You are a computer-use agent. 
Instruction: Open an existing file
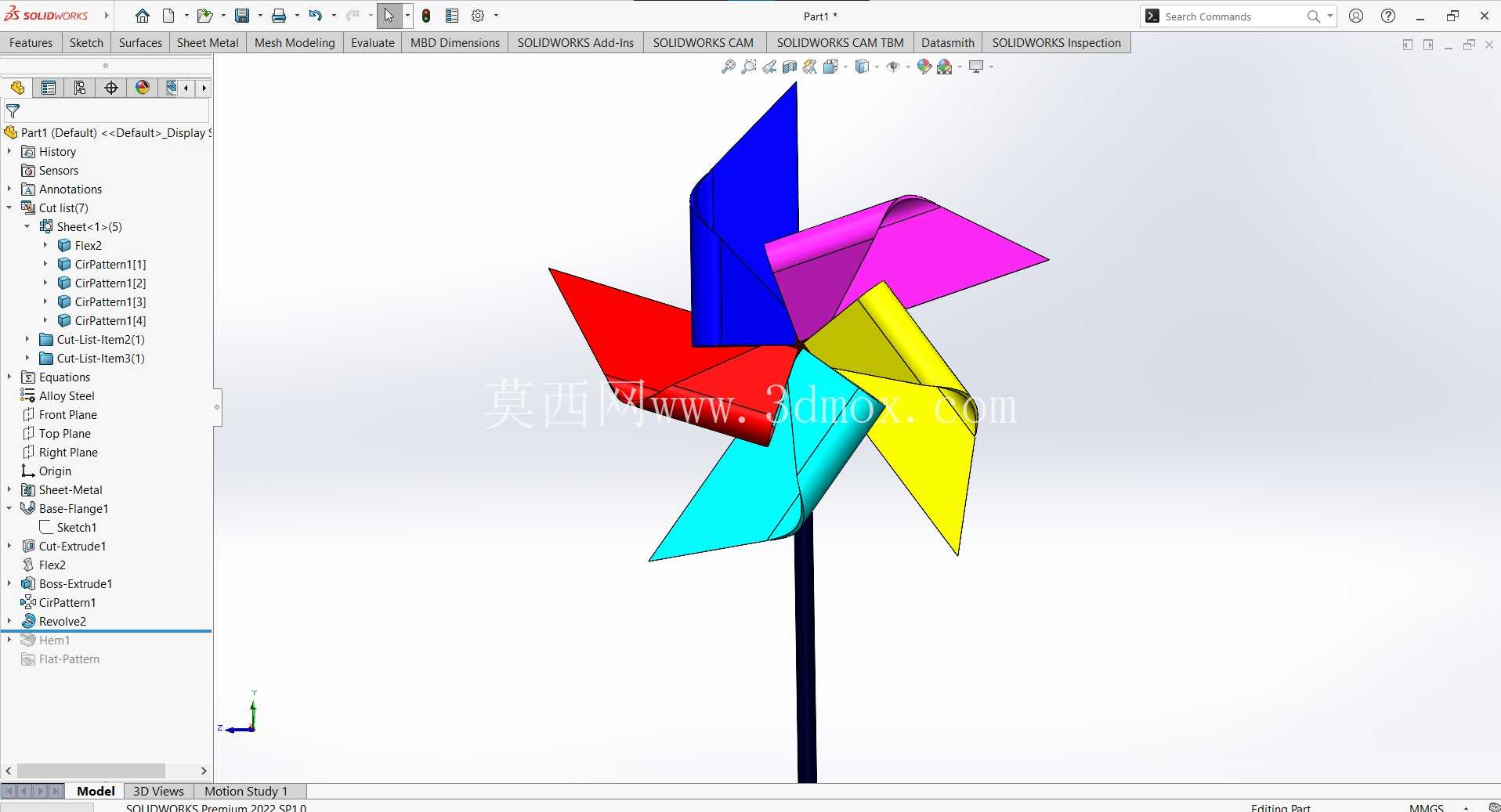(204, 16)
